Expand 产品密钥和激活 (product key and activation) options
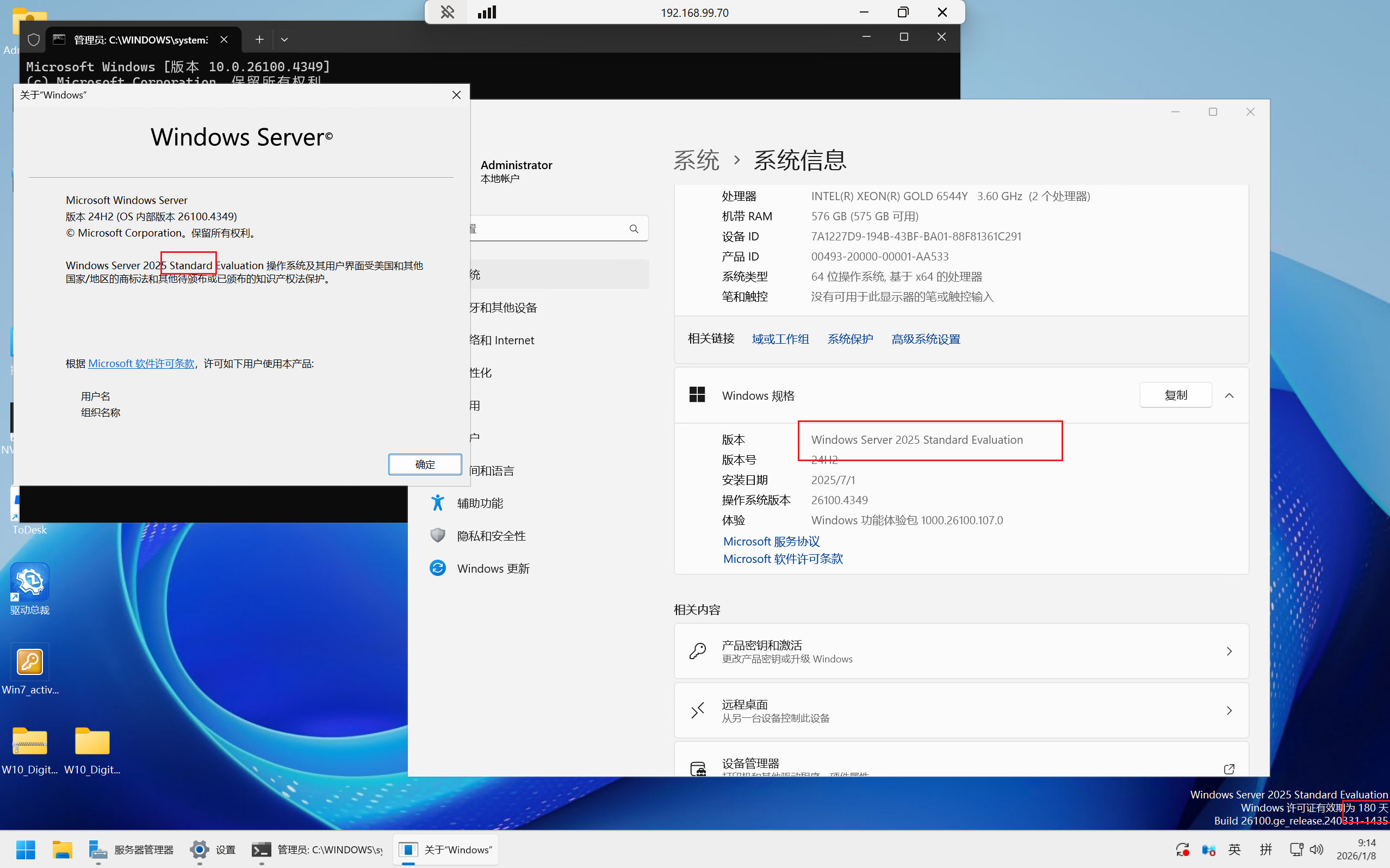The height and width of the screenshot is (868, 1390). tap(1228, 651)
